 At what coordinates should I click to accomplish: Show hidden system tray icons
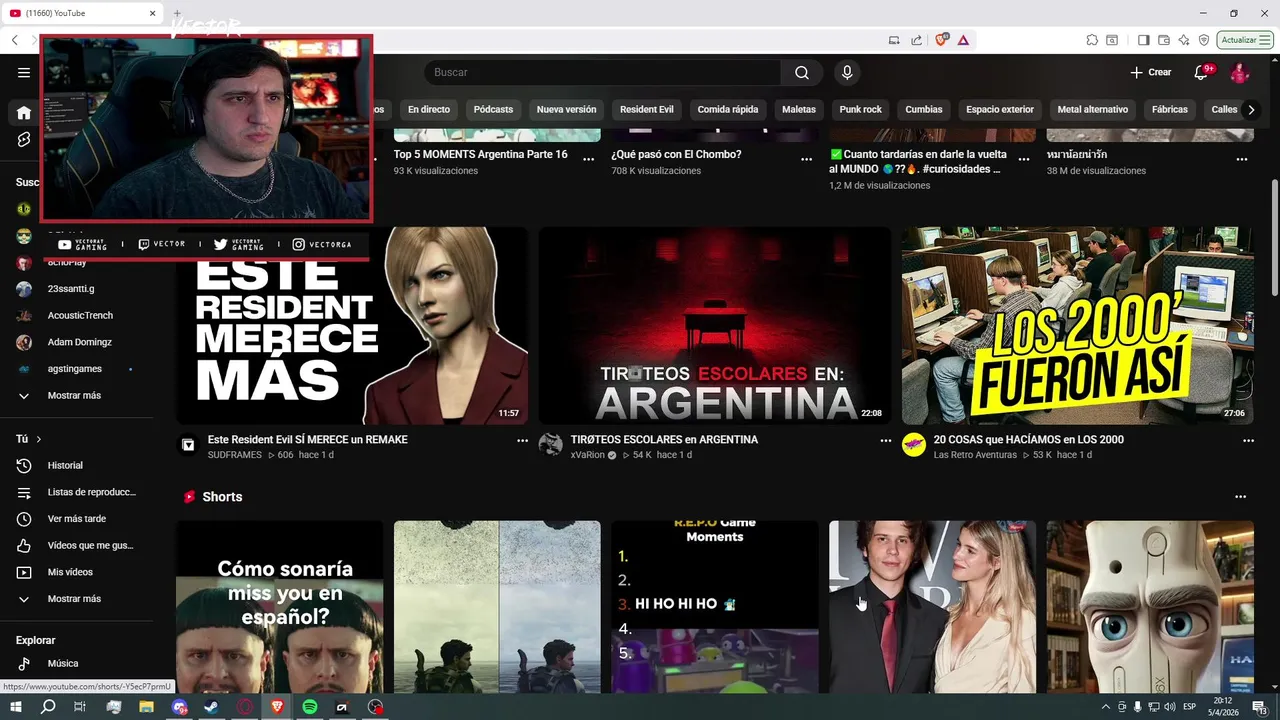1105,707
